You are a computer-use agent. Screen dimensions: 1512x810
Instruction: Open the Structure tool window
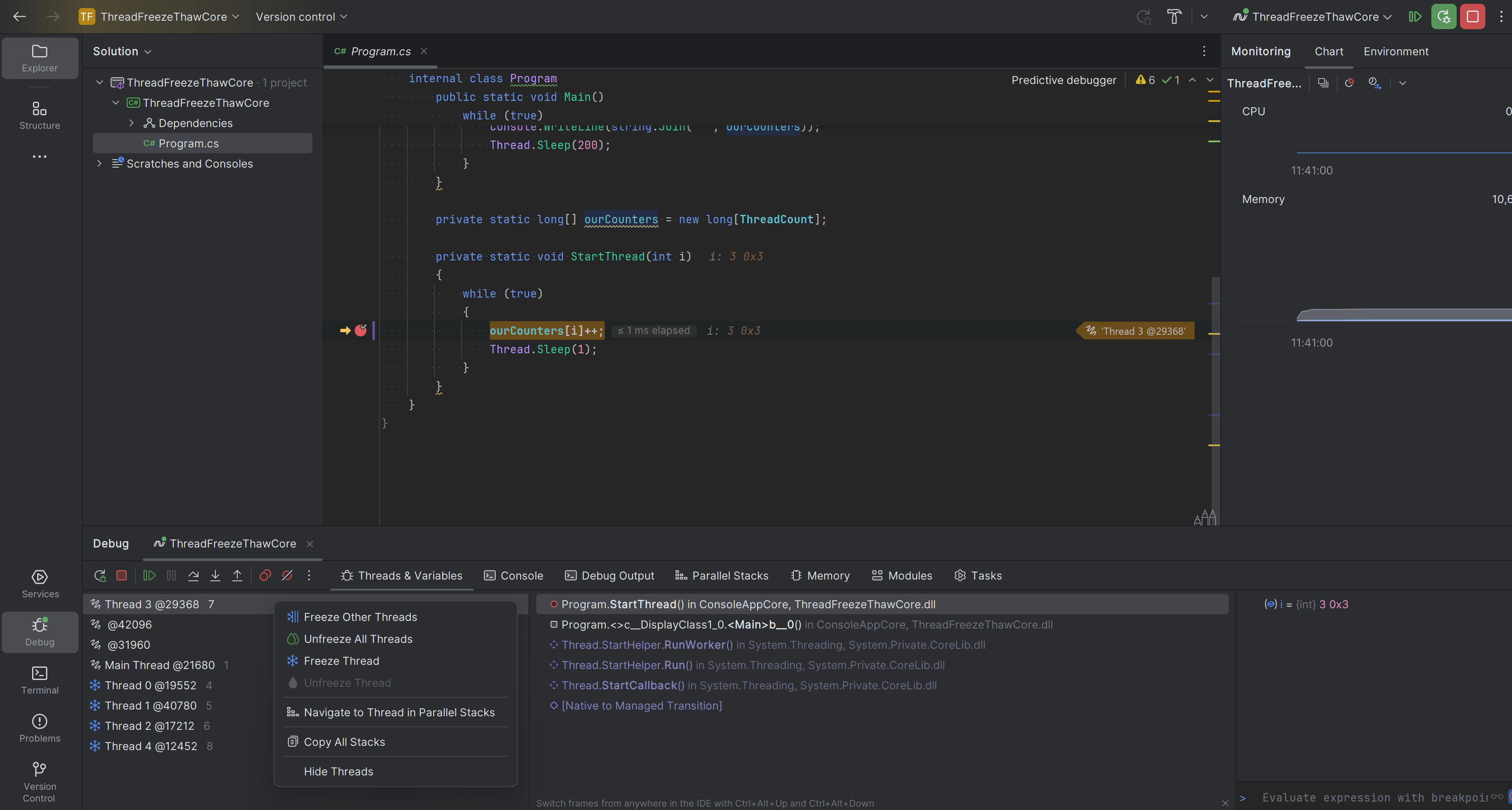pos(39,115)
